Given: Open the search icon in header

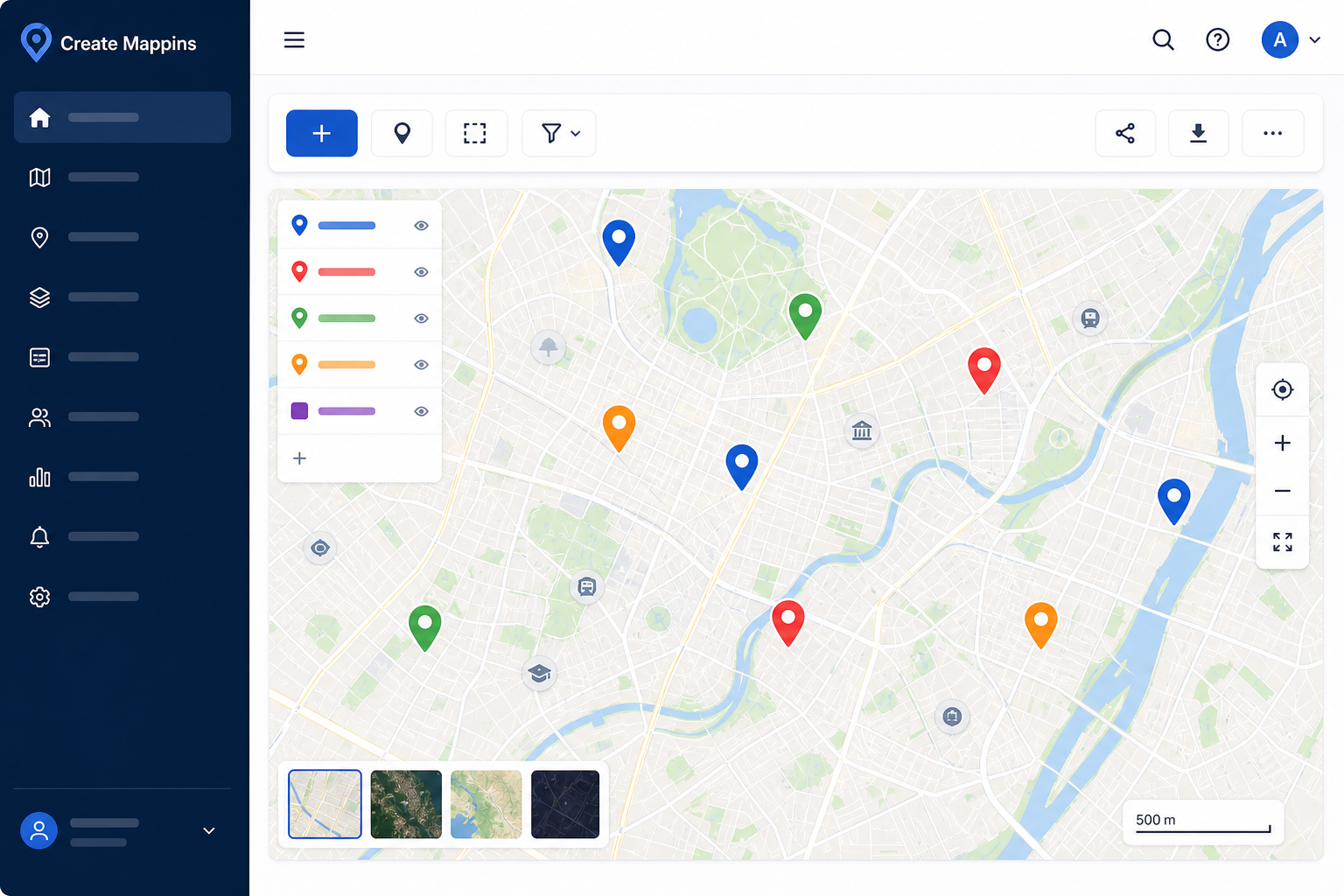Looking at the screenshot, I should [1163, 40].
